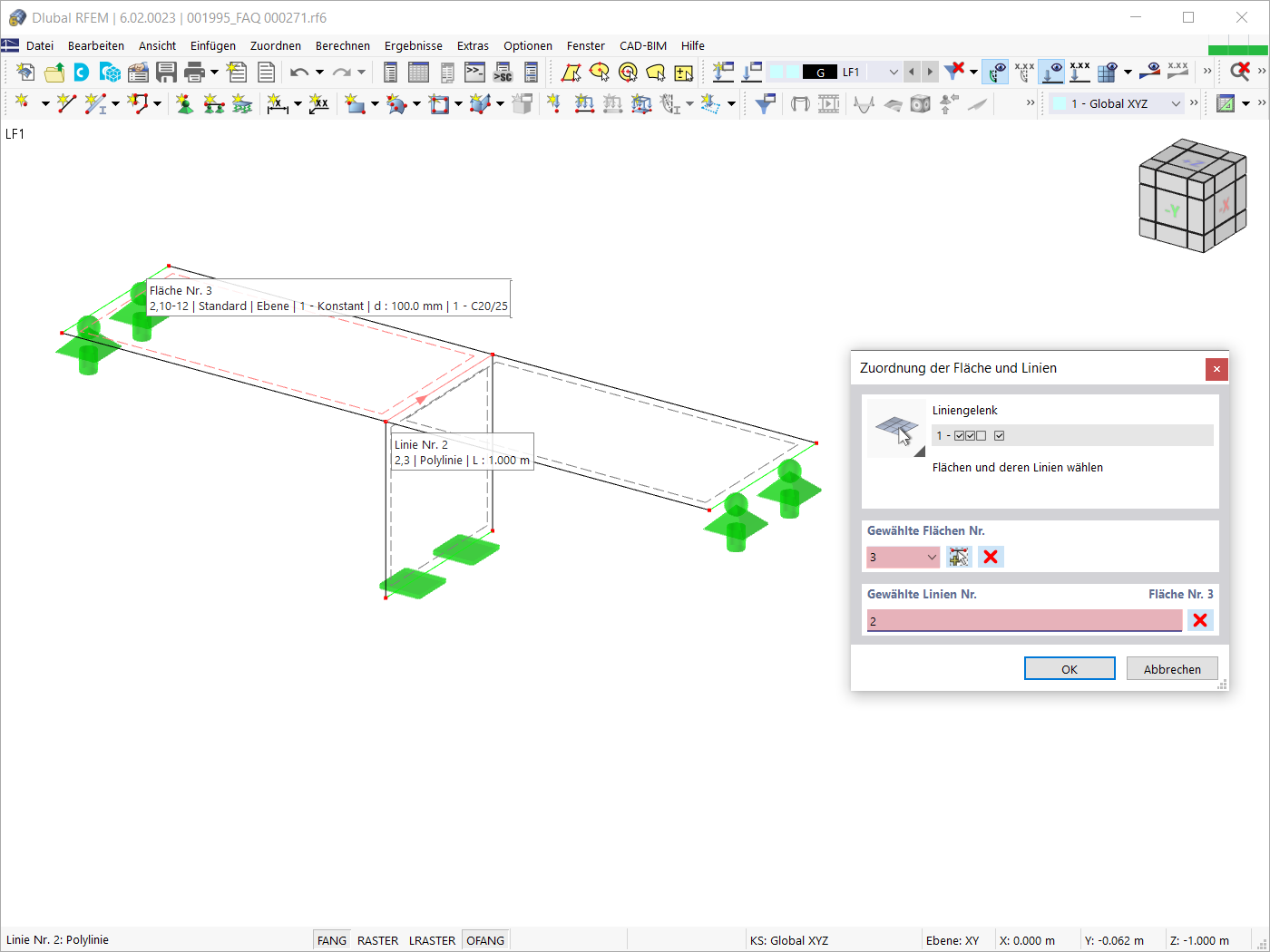Open the Datei menu
This screenshot has height=952, width=1270.
click(x=40, y=45)
